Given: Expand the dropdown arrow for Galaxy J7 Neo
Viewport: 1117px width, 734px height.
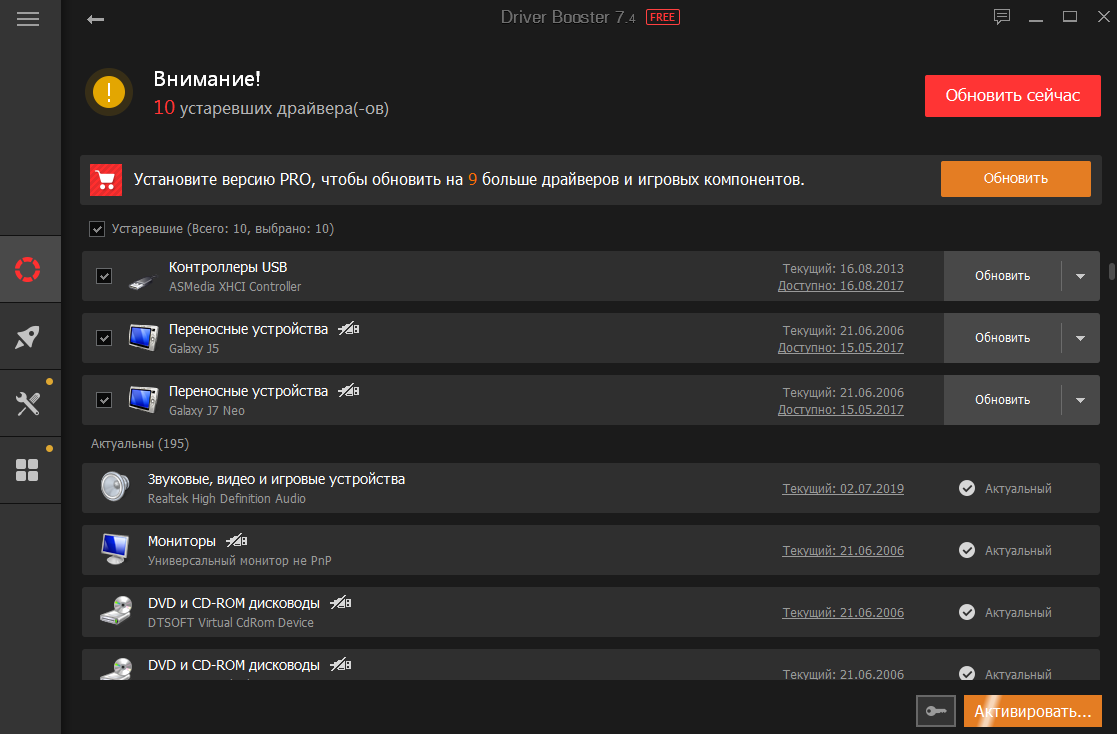Looking at the screenshot, I should [1081, 400].
